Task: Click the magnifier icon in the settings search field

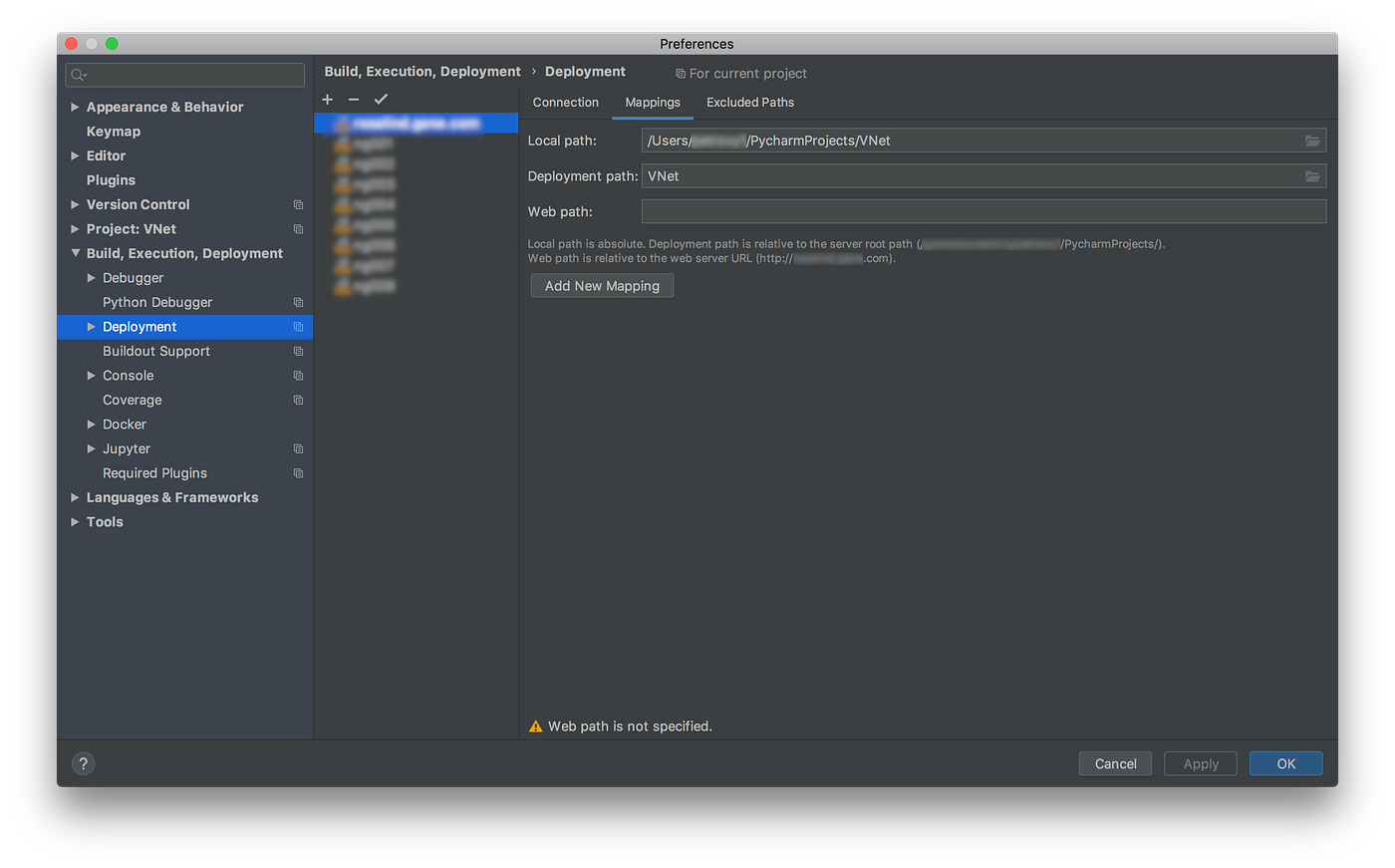Action: coord(75,75)
